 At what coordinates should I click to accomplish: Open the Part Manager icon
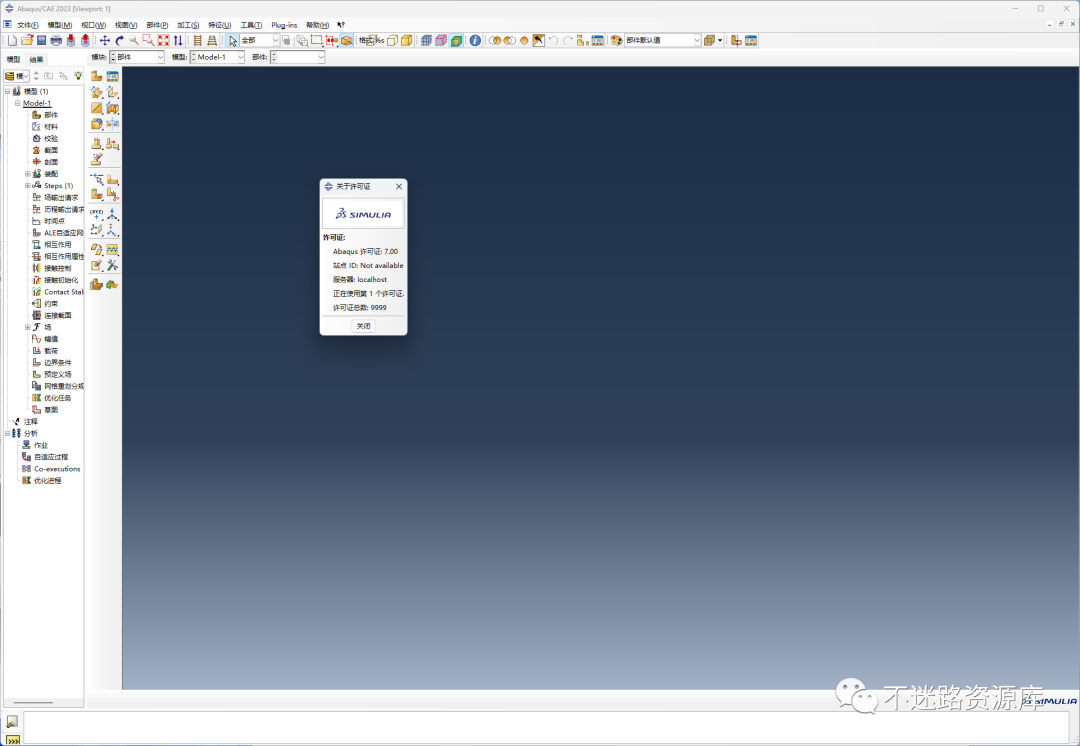pyautogui.click(x=112, y=76)
